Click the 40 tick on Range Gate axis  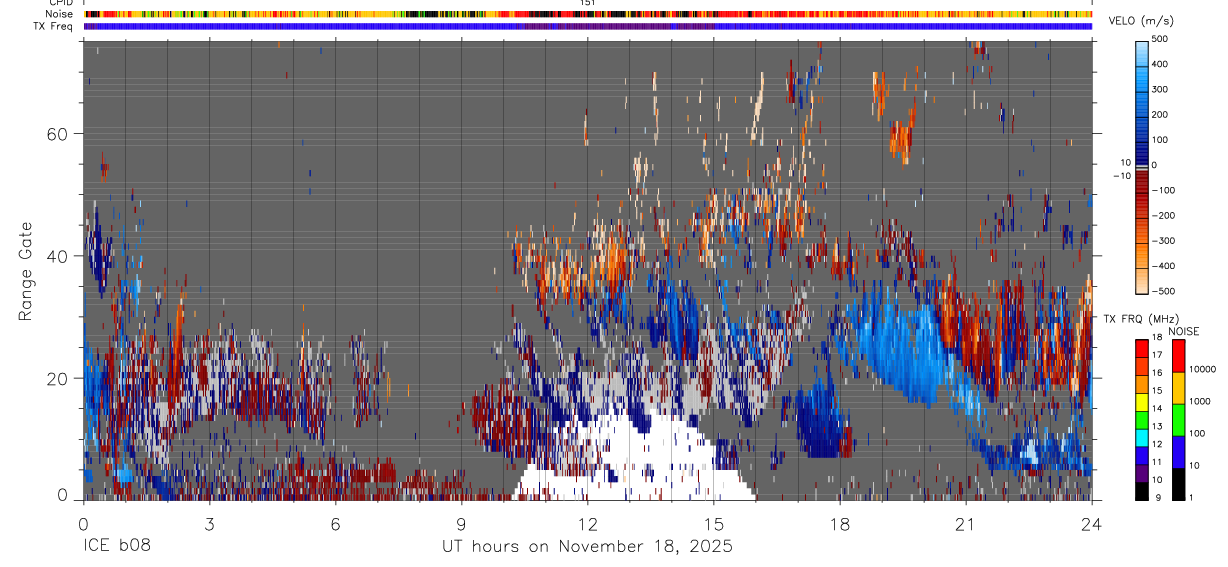coord(58,256)
